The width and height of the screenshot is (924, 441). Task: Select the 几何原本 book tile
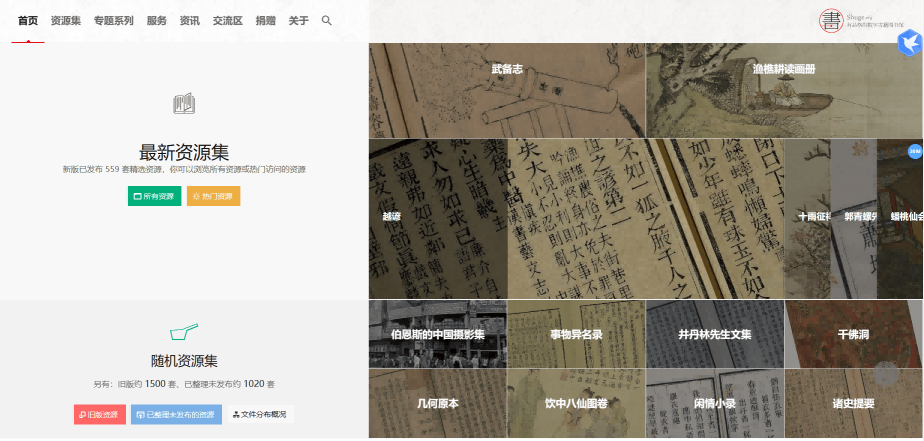(437, 404)
